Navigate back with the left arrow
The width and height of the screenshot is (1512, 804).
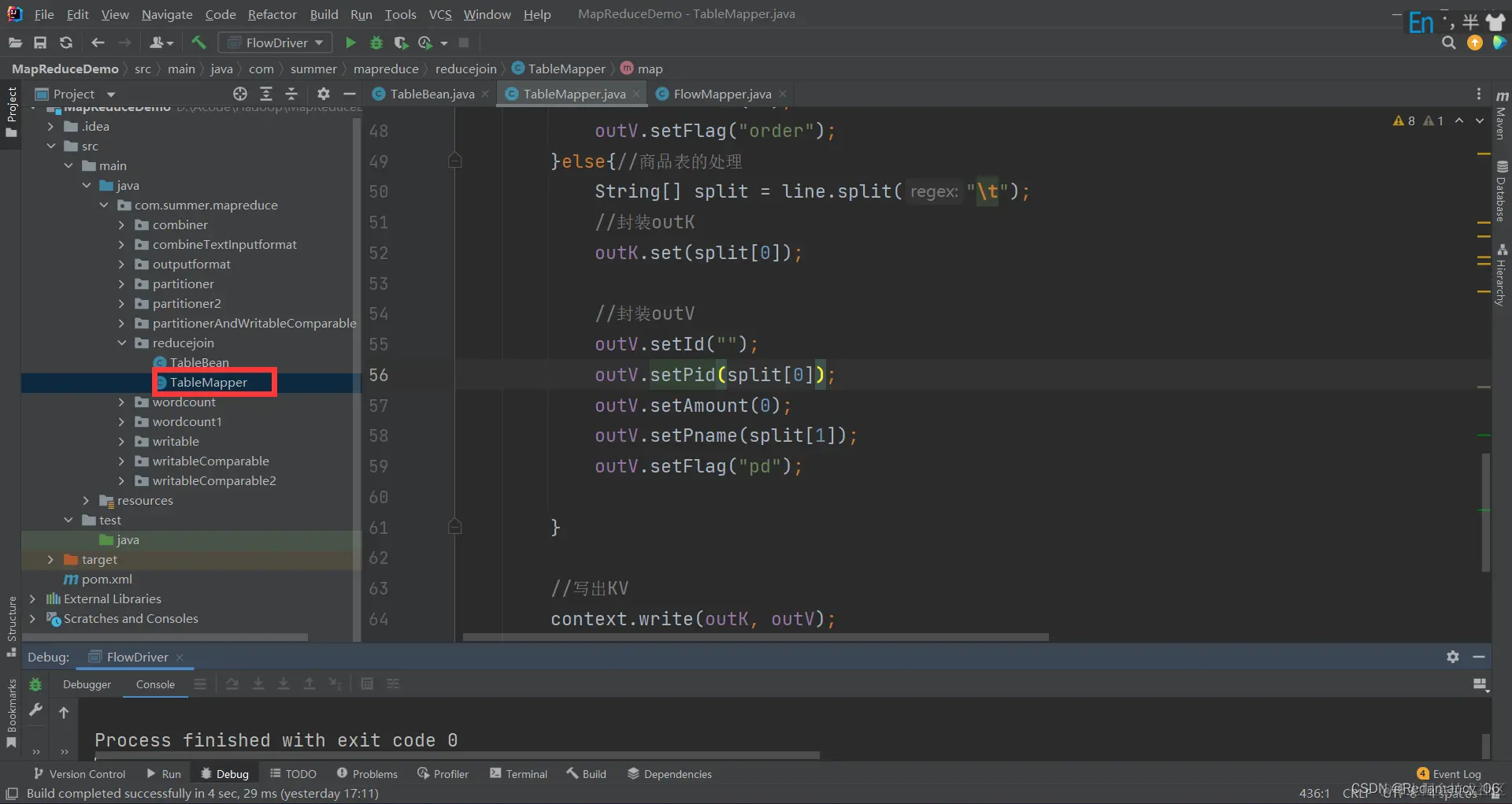98,43
